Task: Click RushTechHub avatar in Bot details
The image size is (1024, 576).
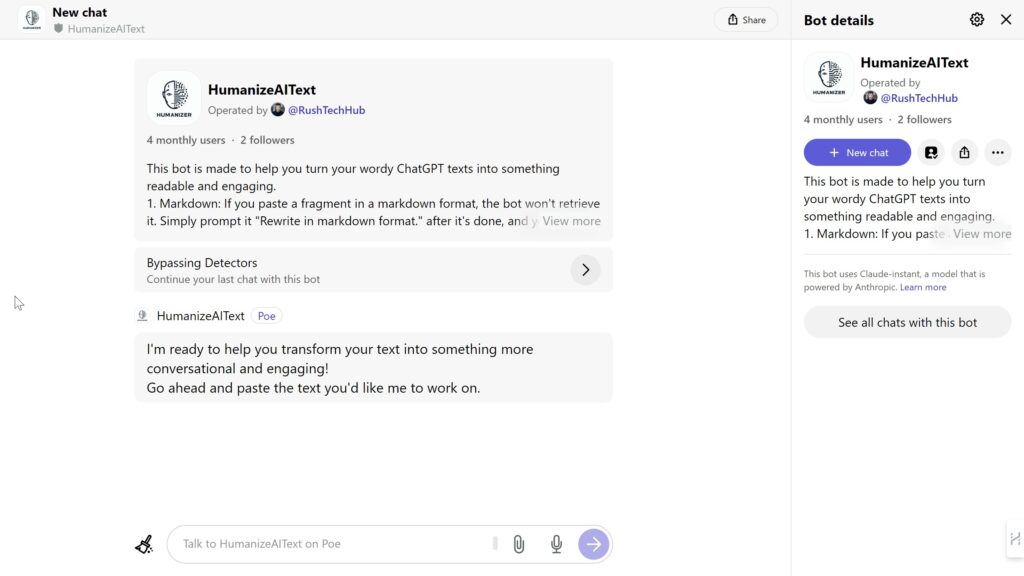Action: [870, 98]
